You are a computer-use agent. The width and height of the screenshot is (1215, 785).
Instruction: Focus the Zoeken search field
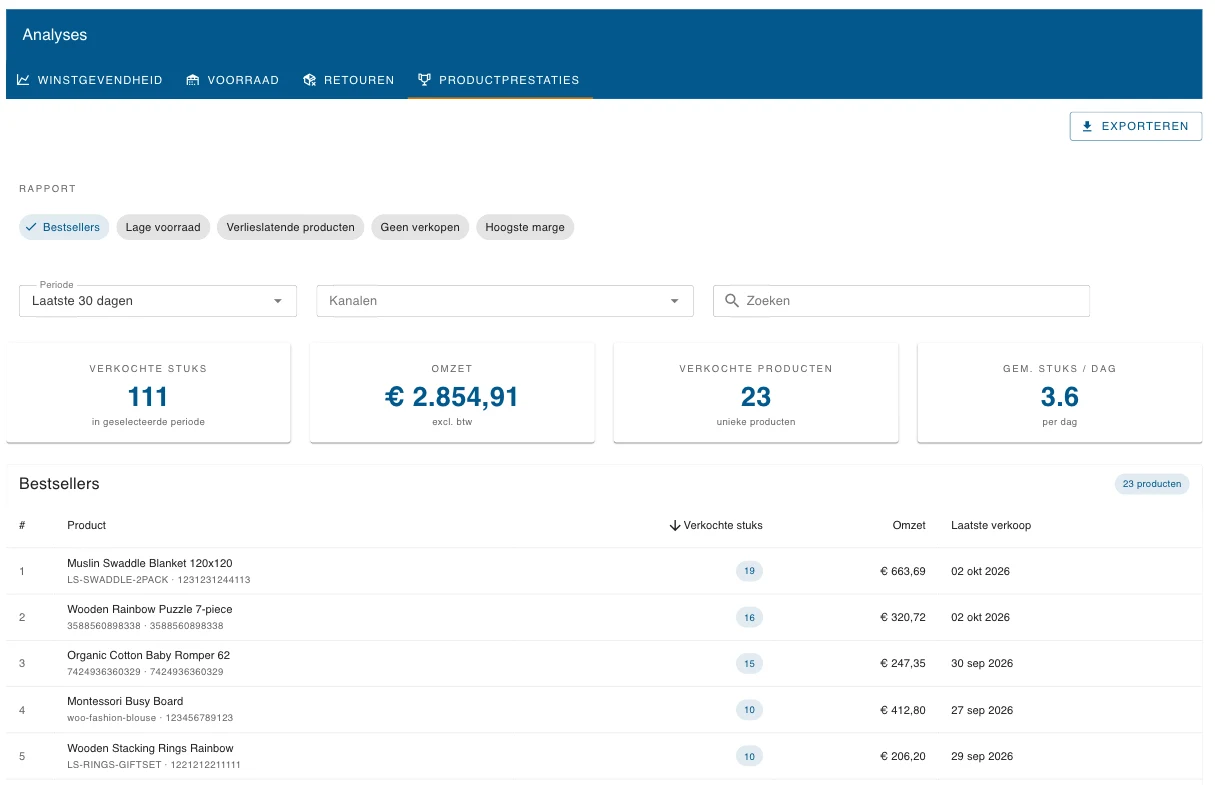click(901, 301)
